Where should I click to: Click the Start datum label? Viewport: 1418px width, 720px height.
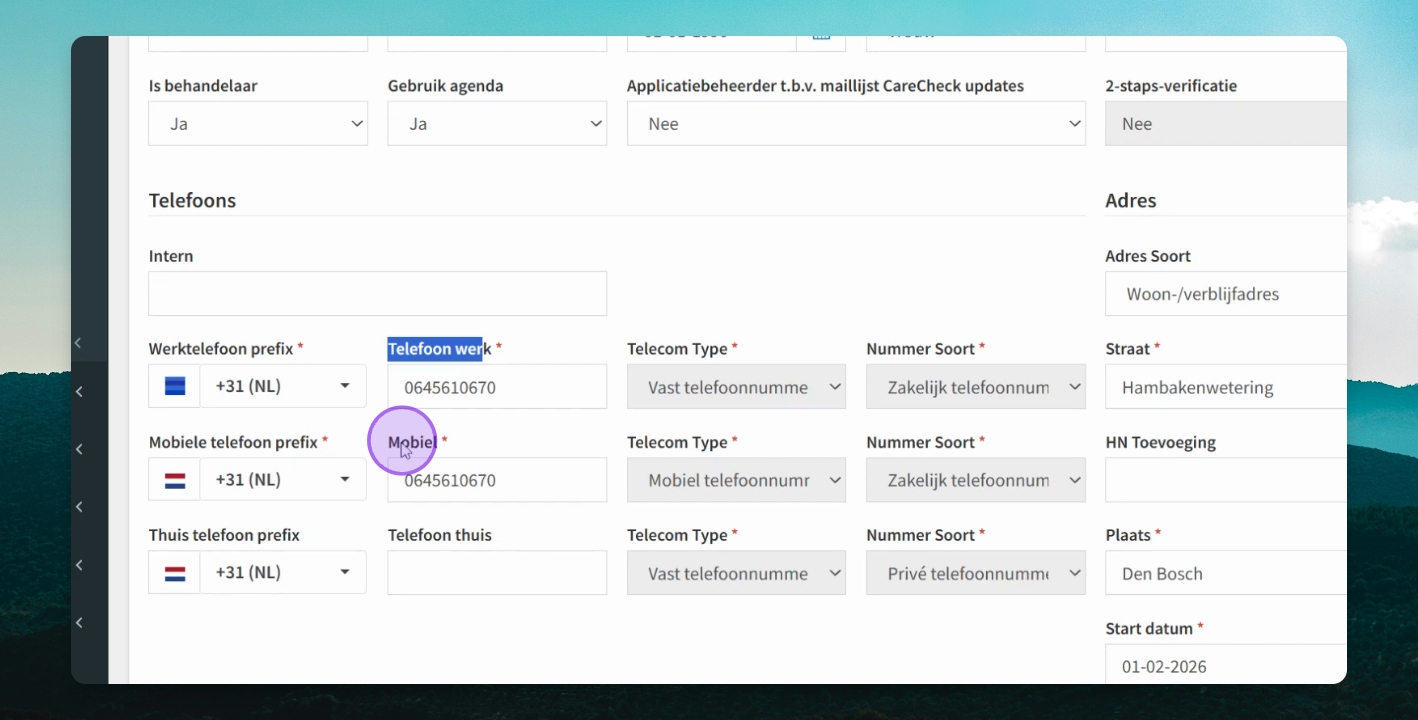[x=1150, y=628]
